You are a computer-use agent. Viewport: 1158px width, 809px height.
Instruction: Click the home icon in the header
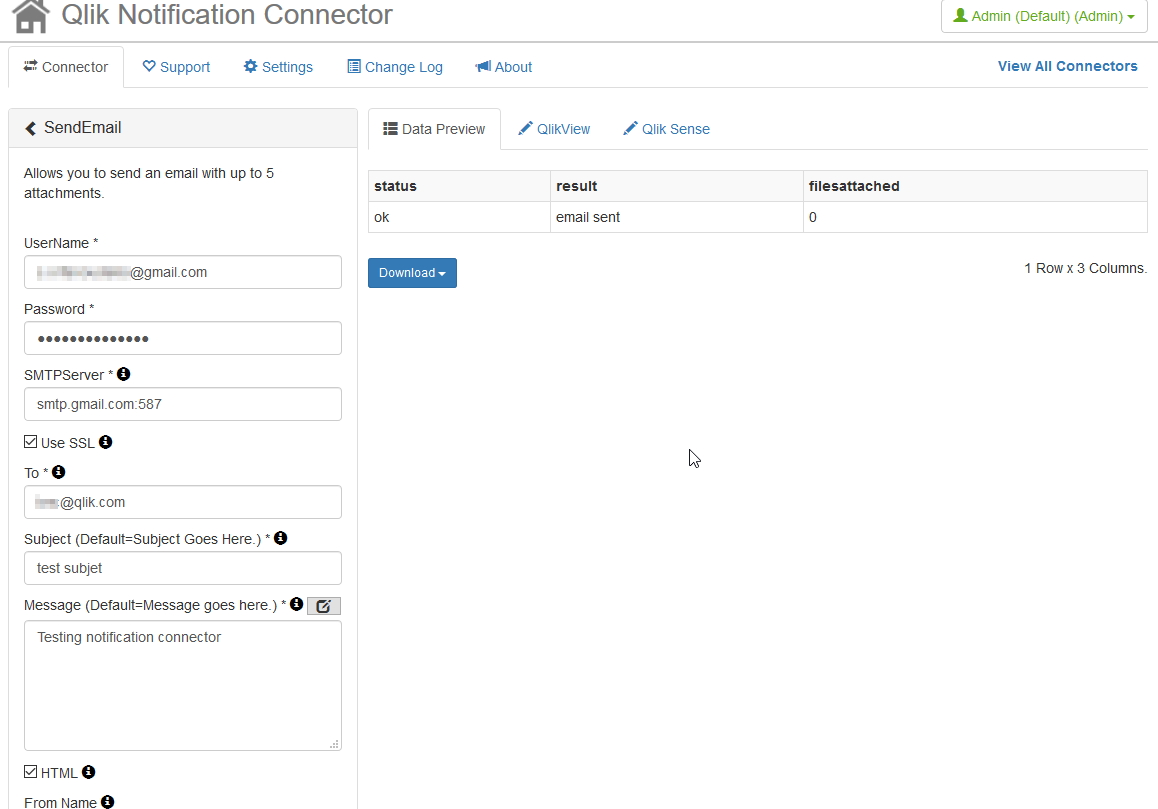(28, 16)
